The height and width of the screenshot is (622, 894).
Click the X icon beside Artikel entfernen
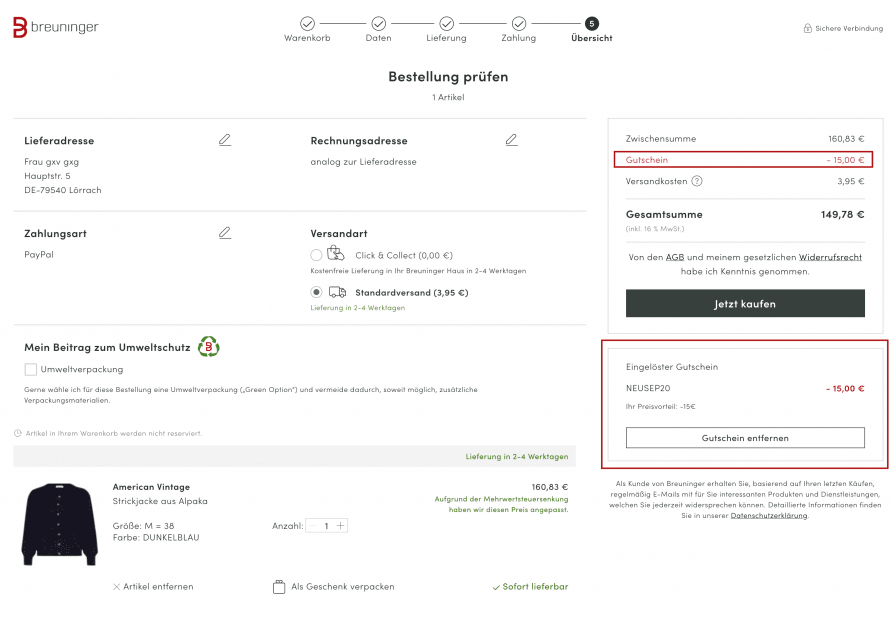pyautogui.click(x=116, y=587)
